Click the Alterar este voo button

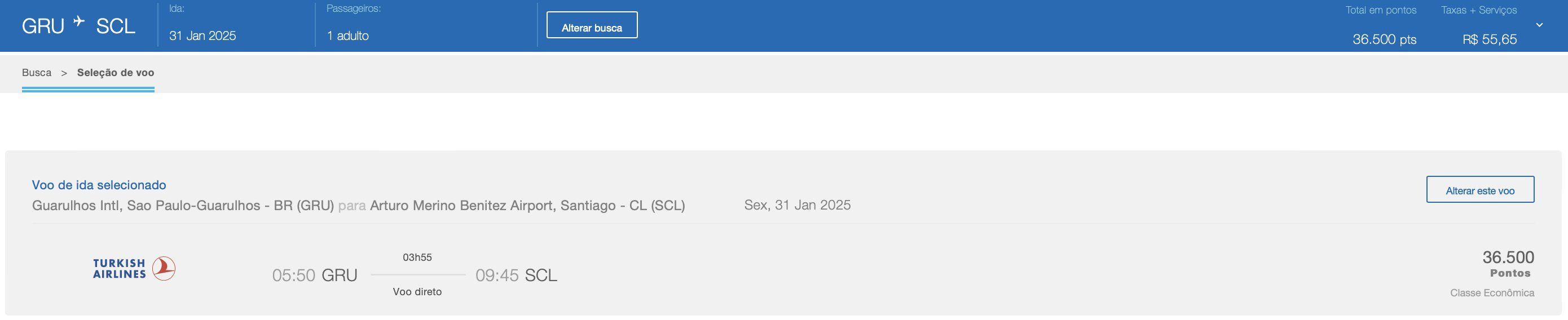click(x=1479, y=190)
